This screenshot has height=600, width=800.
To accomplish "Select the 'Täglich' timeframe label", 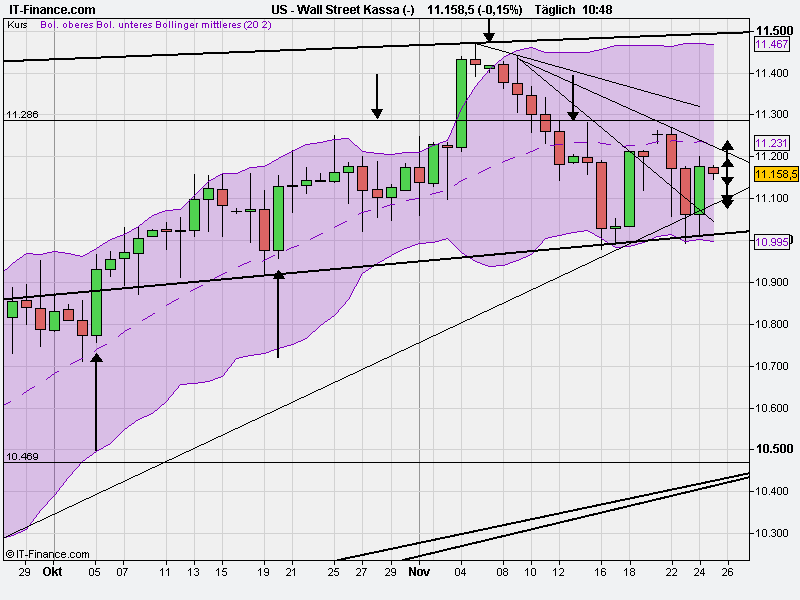I will pos(555,10).
